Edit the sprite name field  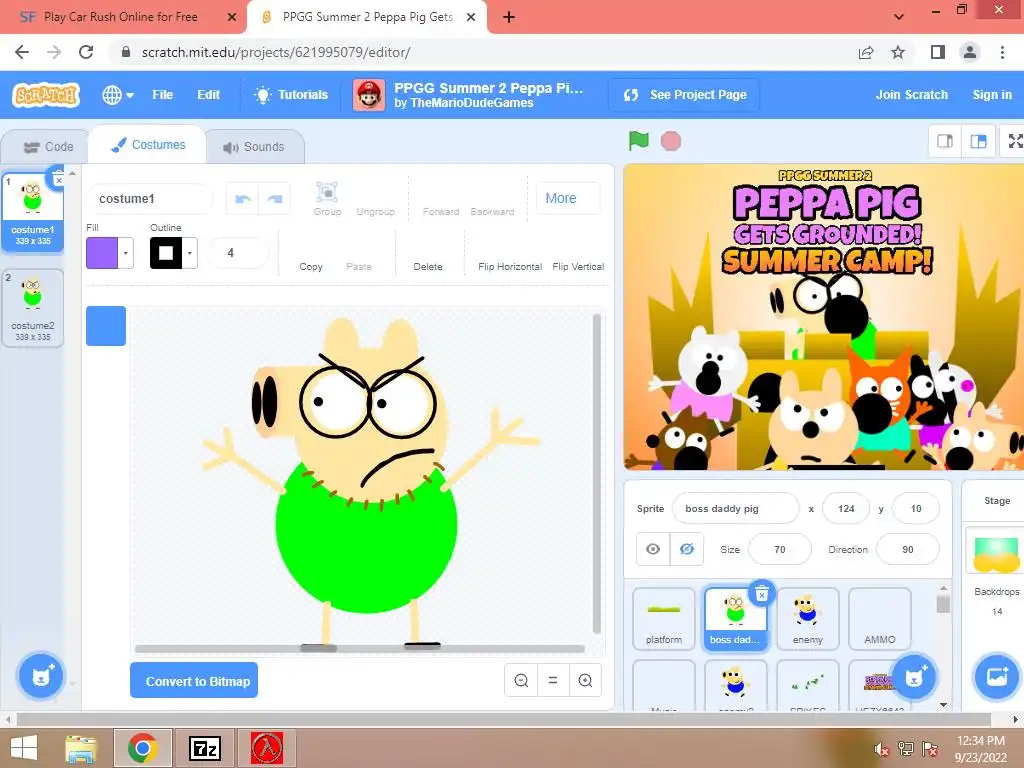[x=735, y=509]
